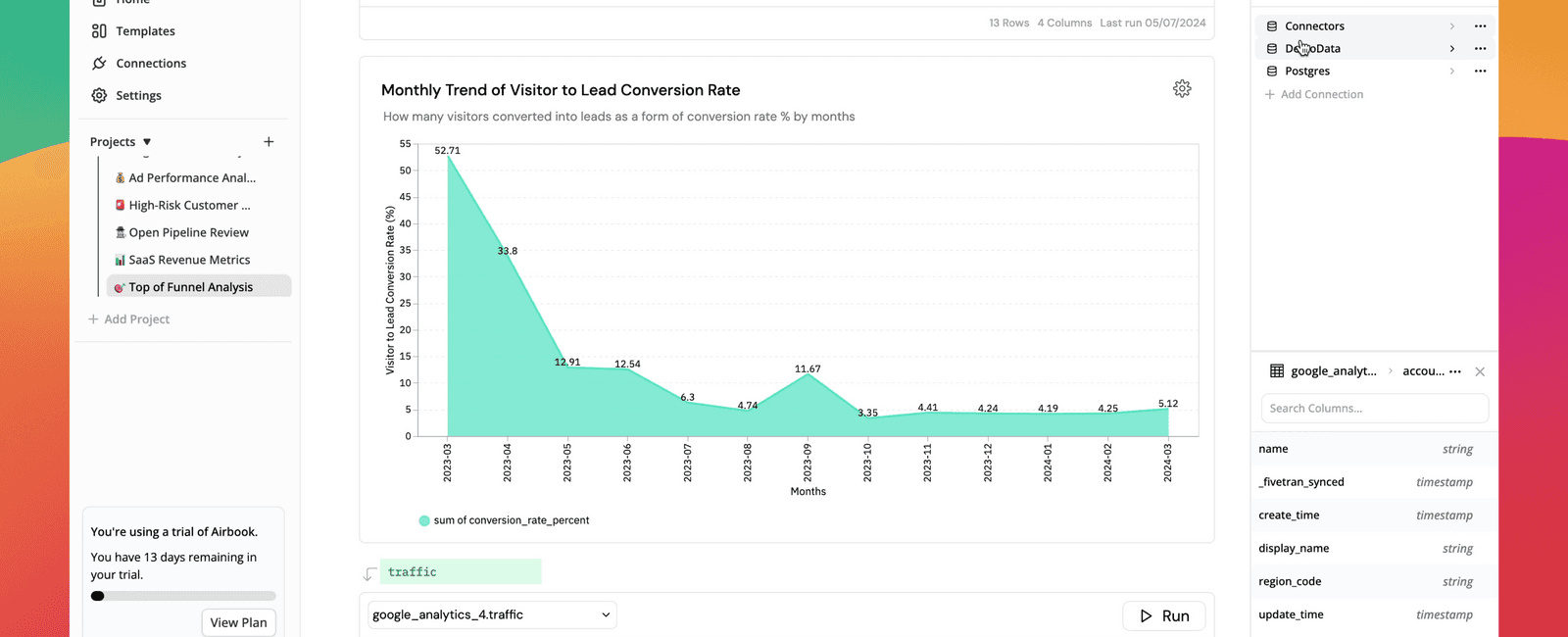The image size is (1568, 637).
Task: Open the Ad Performance Analysis project
Action: [191, 178]
